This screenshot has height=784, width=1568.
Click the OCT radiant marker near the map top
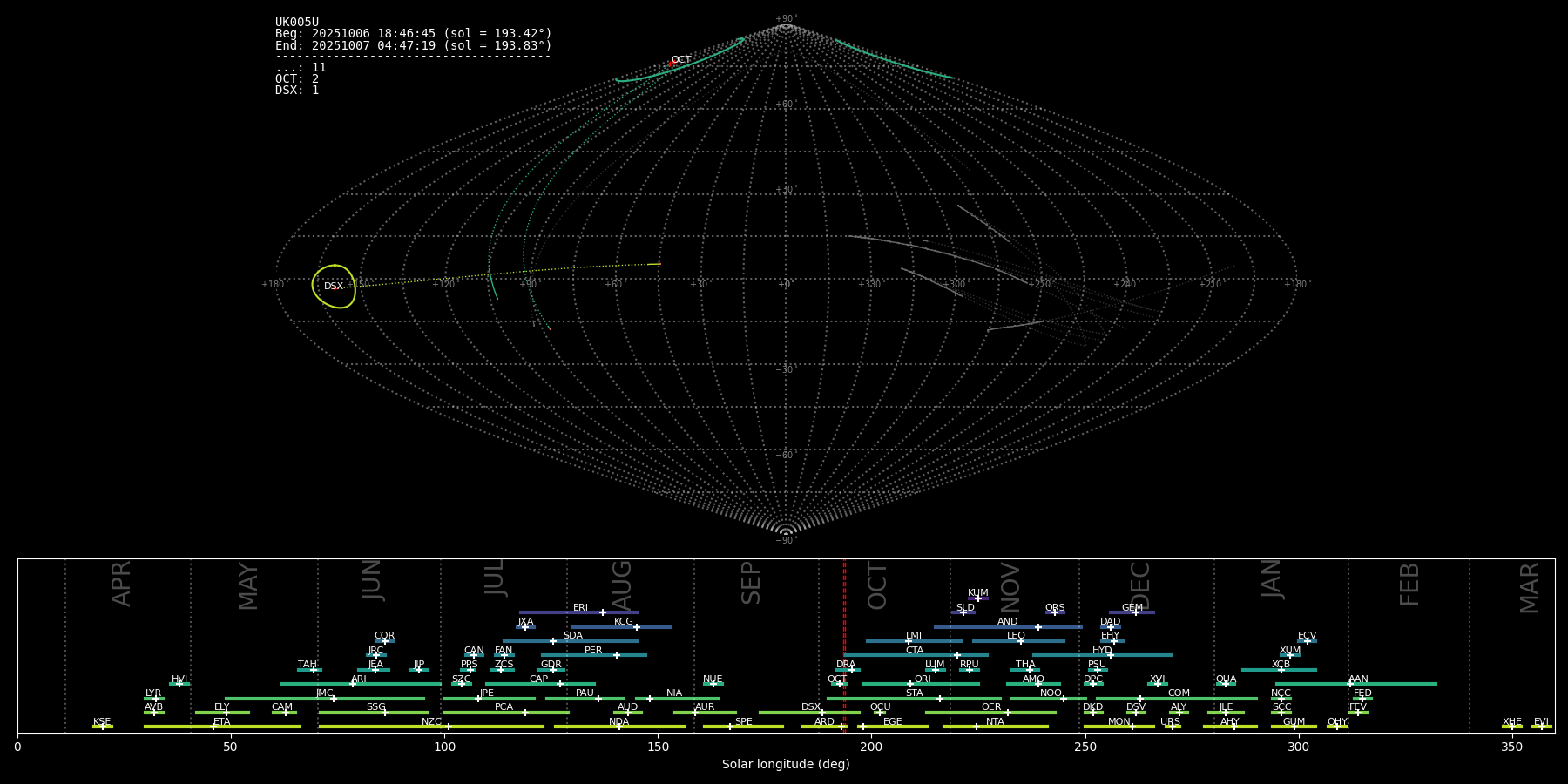pos(673,63)
